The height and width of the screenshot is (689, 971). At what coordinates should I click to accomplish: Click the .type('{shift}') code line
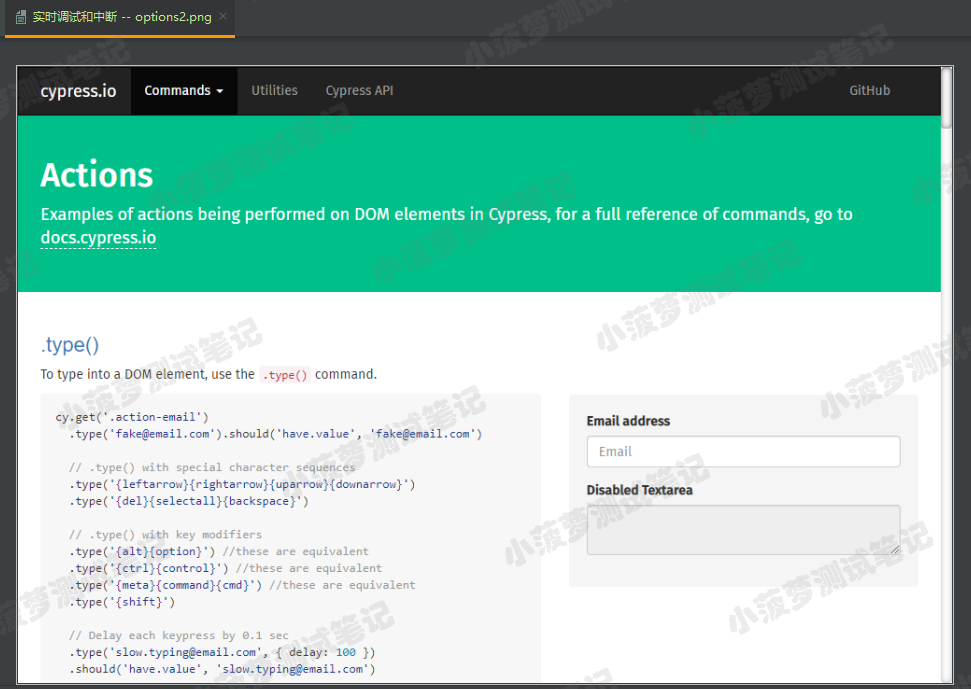pos(122,602)
